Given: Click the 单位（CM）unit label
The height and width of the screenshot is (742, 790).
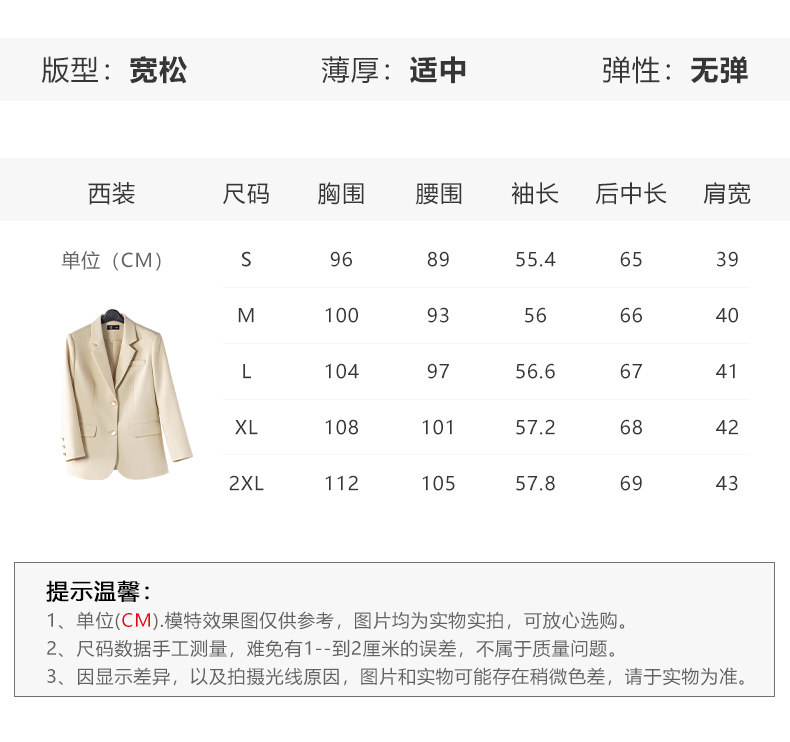Looking at the screenshot, I should [112, 260].
